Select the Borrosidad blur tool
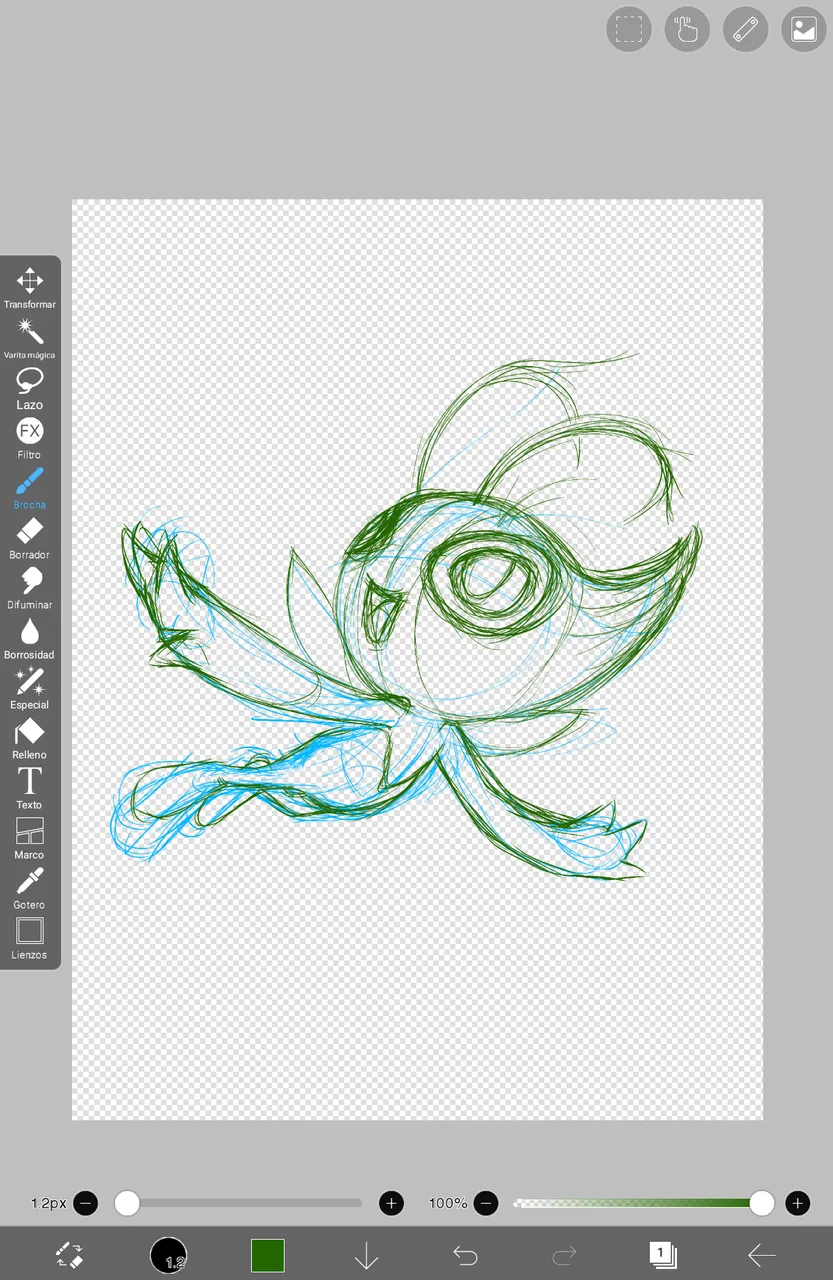The height and width of the screenshot is (1280, 833). [30, 638]
